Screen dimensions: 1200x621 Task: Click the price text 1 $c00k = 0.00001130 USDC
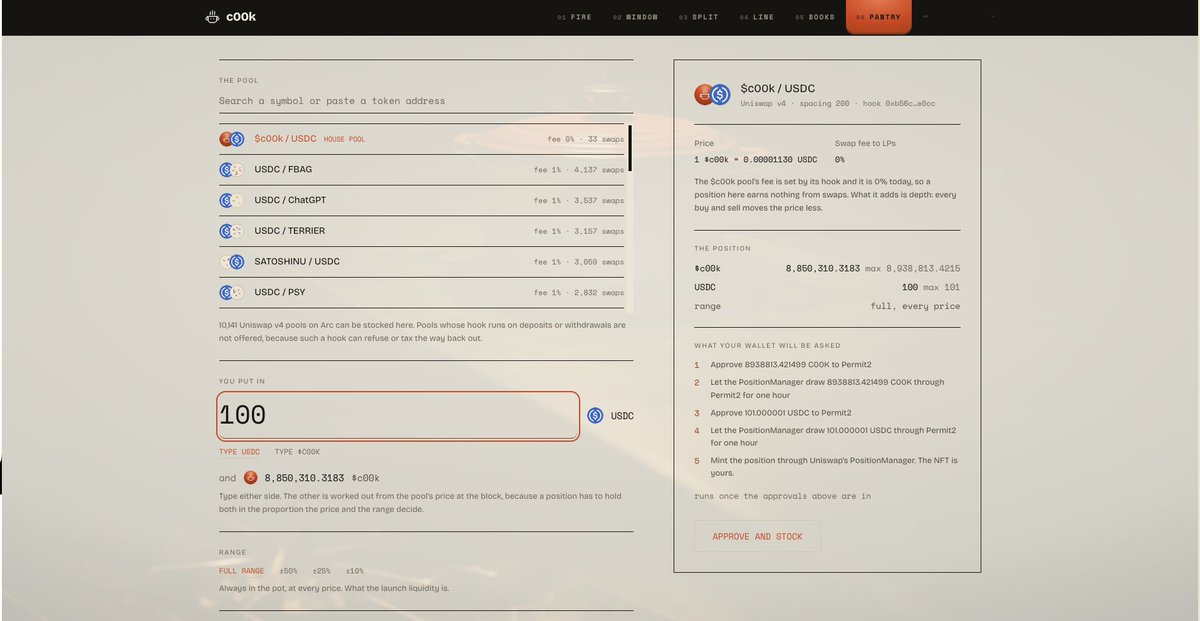coord(755,160)
